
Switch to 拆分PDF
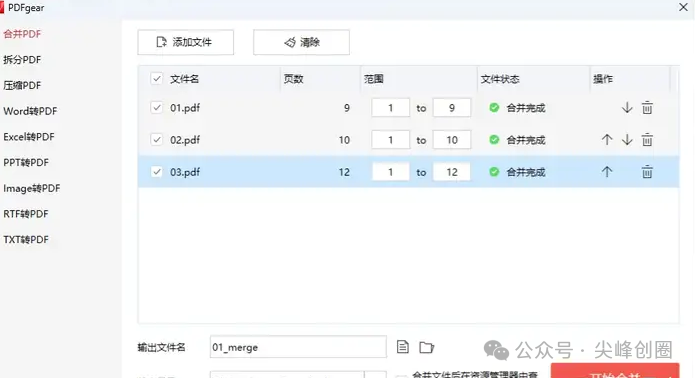[x=22, y=60]
